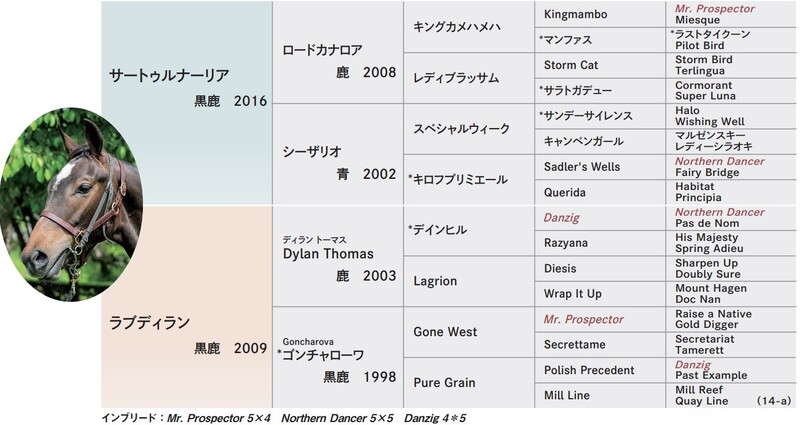Click the Lagrion entry
This screenshot has width=800, height=425.
436,281
